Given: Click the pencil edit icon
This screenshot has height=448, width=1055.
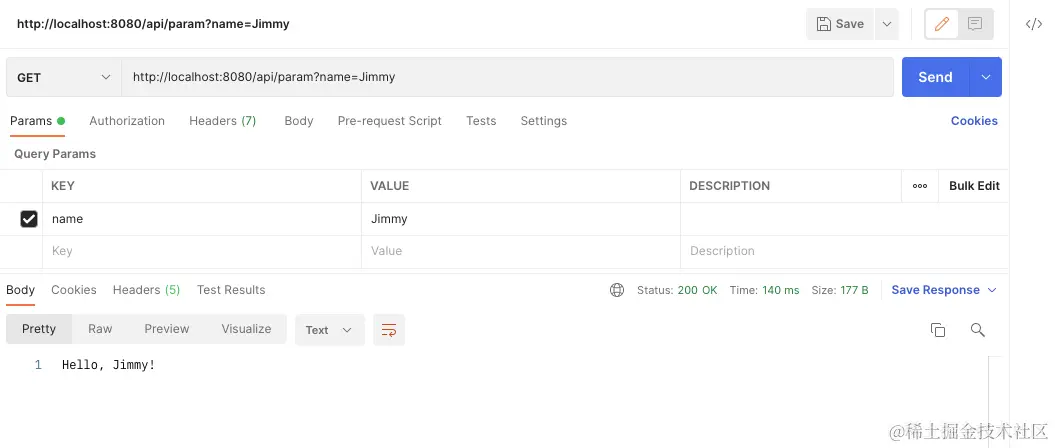Looking at the screenshot, I should click(x=941, y=24).
